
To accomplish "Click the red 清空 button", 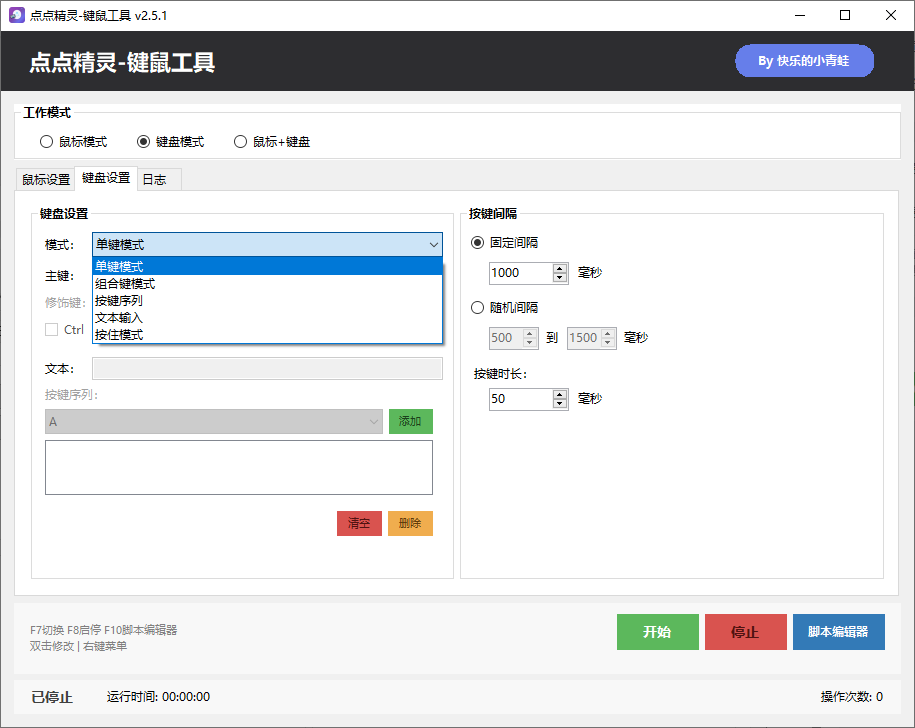I will [359, 523].
